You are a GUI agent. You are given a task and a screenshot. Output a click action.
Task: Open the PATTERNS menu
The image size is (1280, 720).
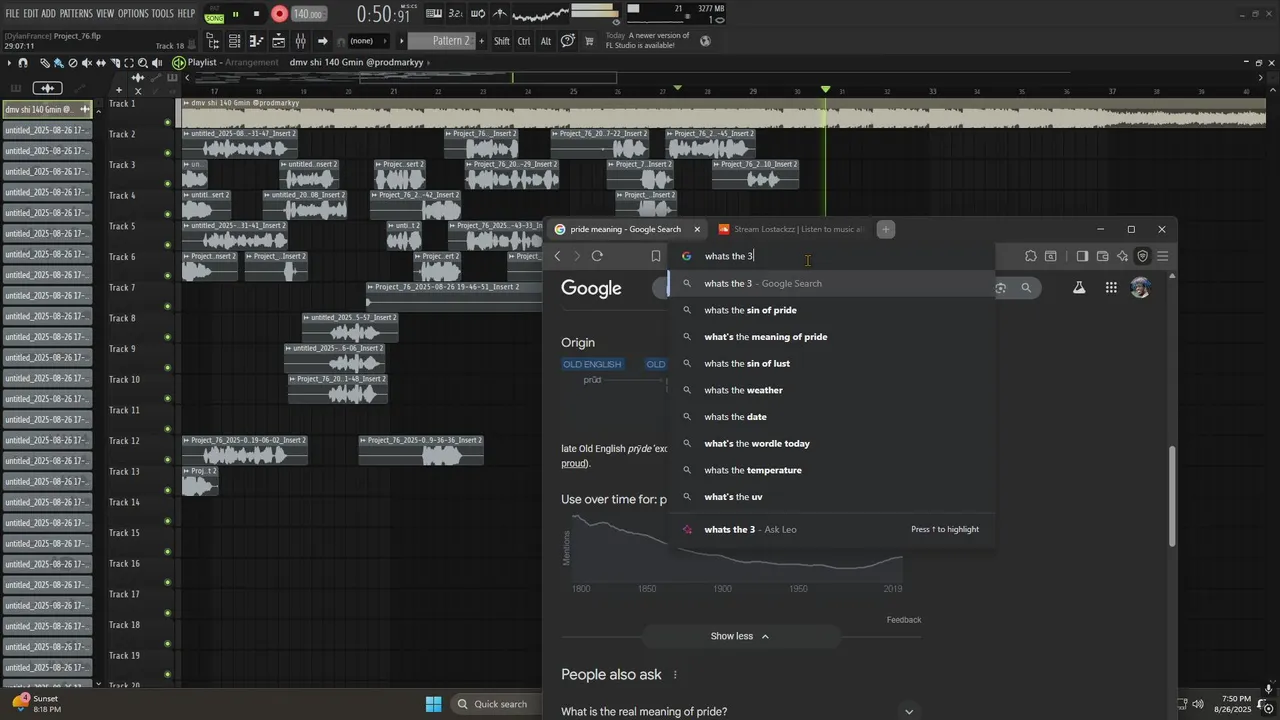(x=76, y=13)
